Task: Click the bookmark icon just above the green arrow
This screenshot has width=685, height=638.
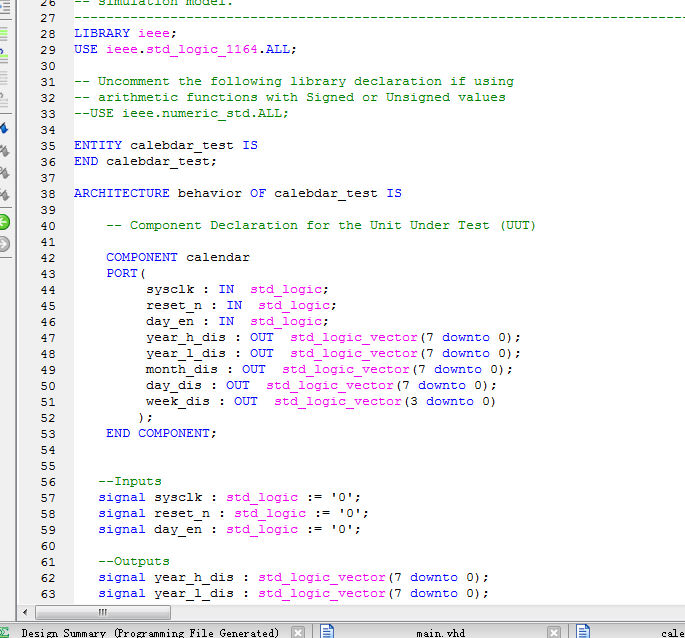Action: click(5, 196)
